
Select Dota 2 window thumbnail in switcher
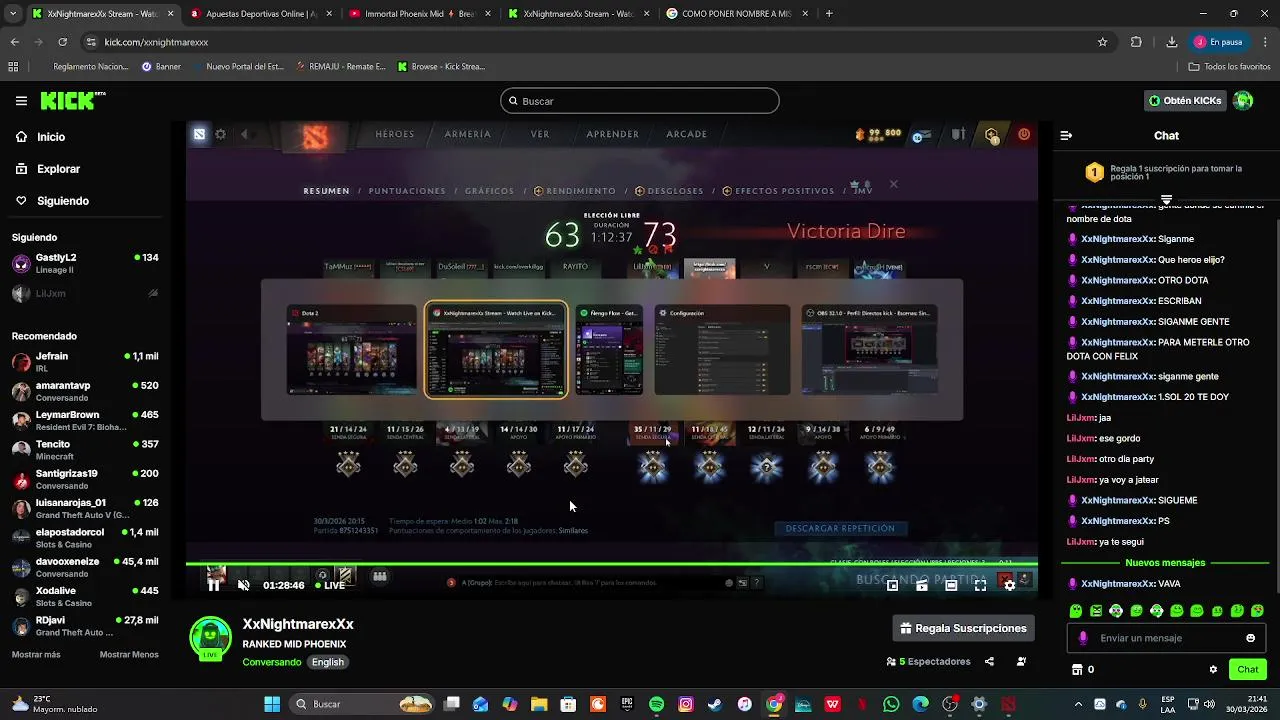[x=351, y=350]
